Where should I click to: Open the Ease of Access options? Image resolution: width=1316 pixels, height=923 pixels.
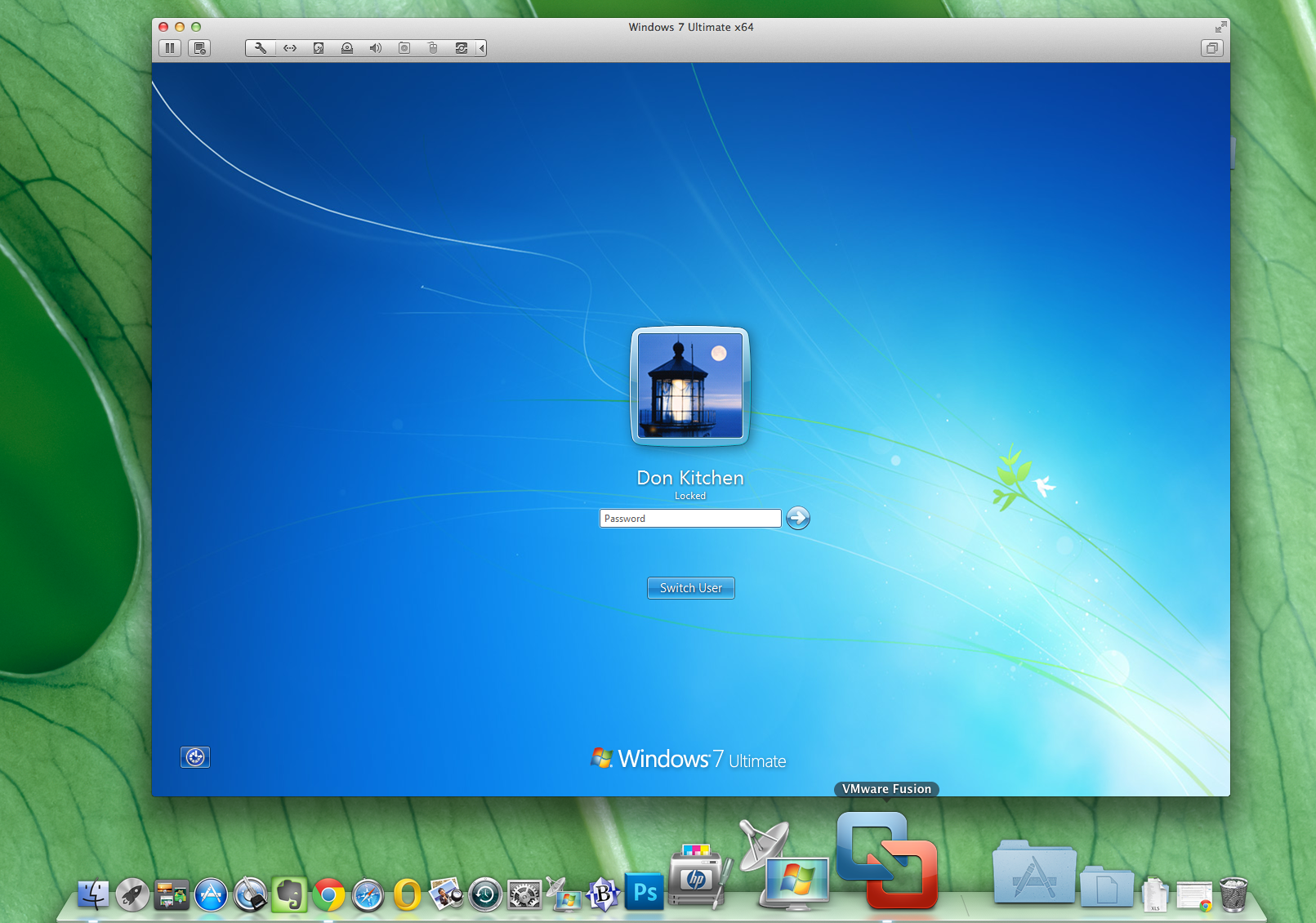tap(194, 757)
